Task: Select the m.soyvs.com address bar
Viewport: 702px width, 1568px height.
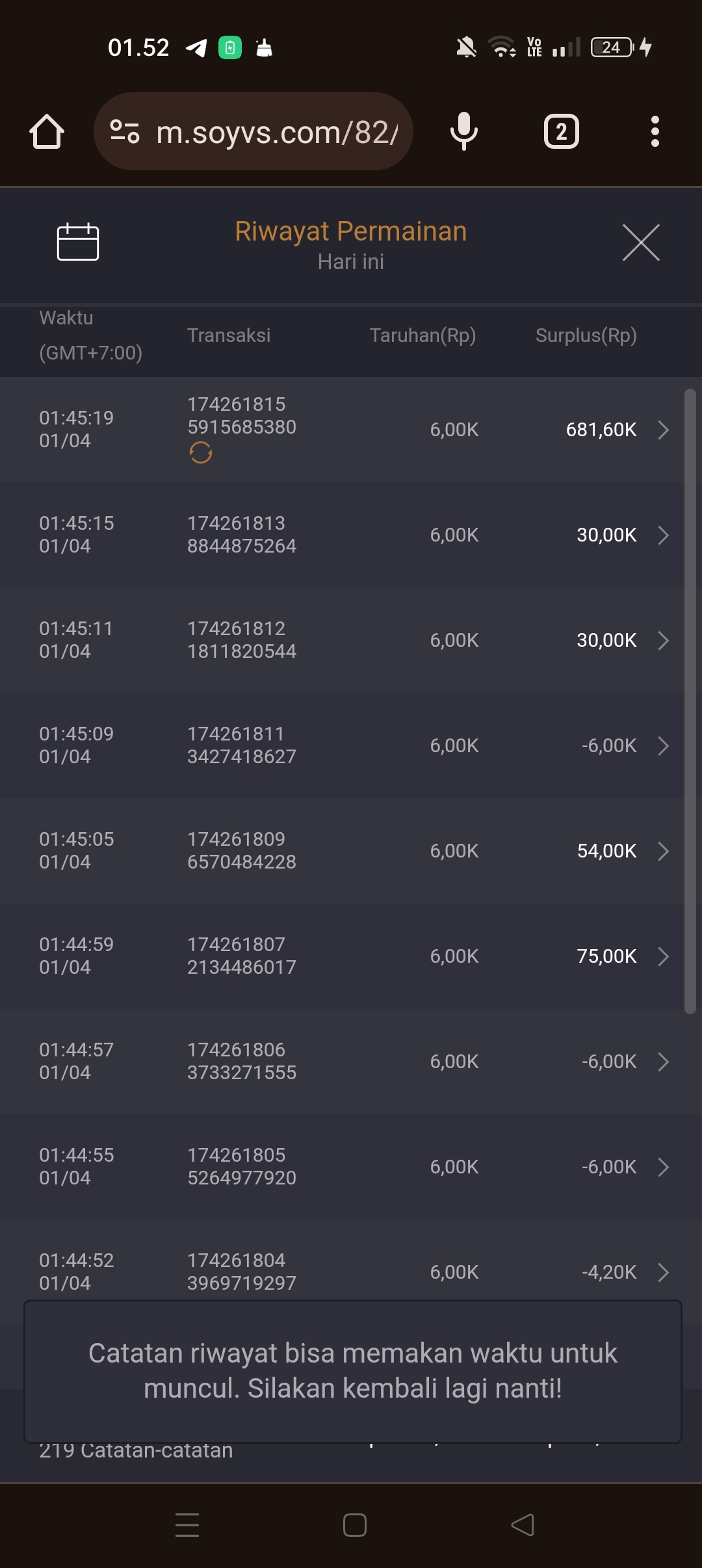Action: 276,132
